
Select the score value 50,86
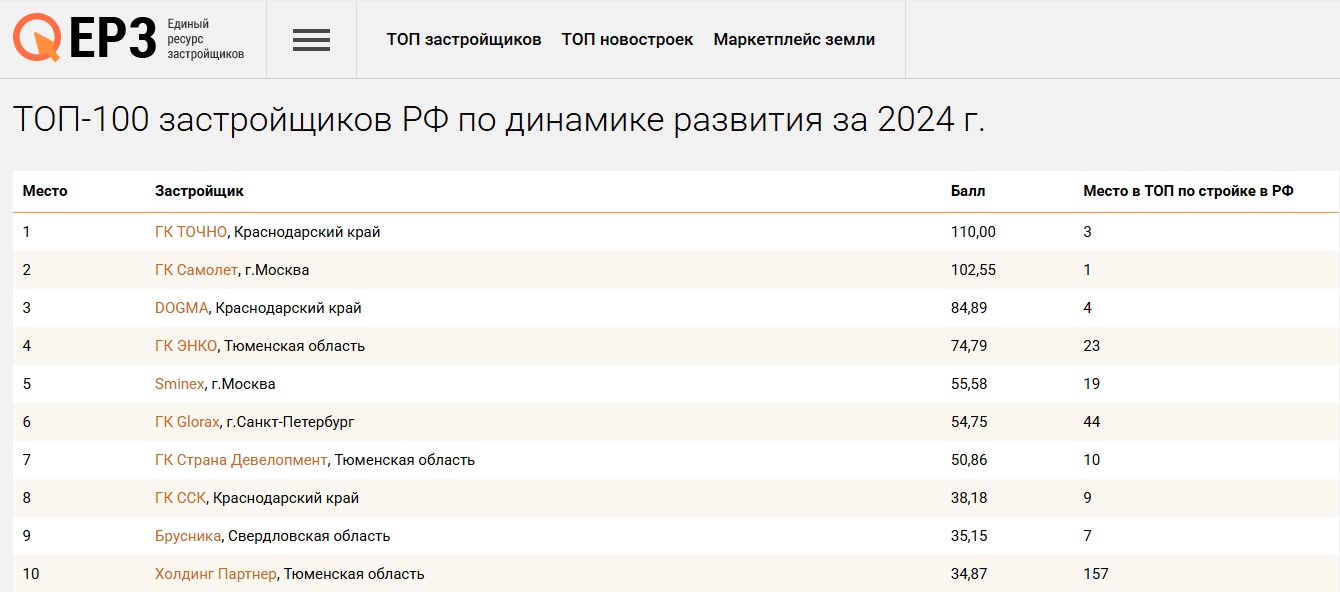tap(969, 460)
